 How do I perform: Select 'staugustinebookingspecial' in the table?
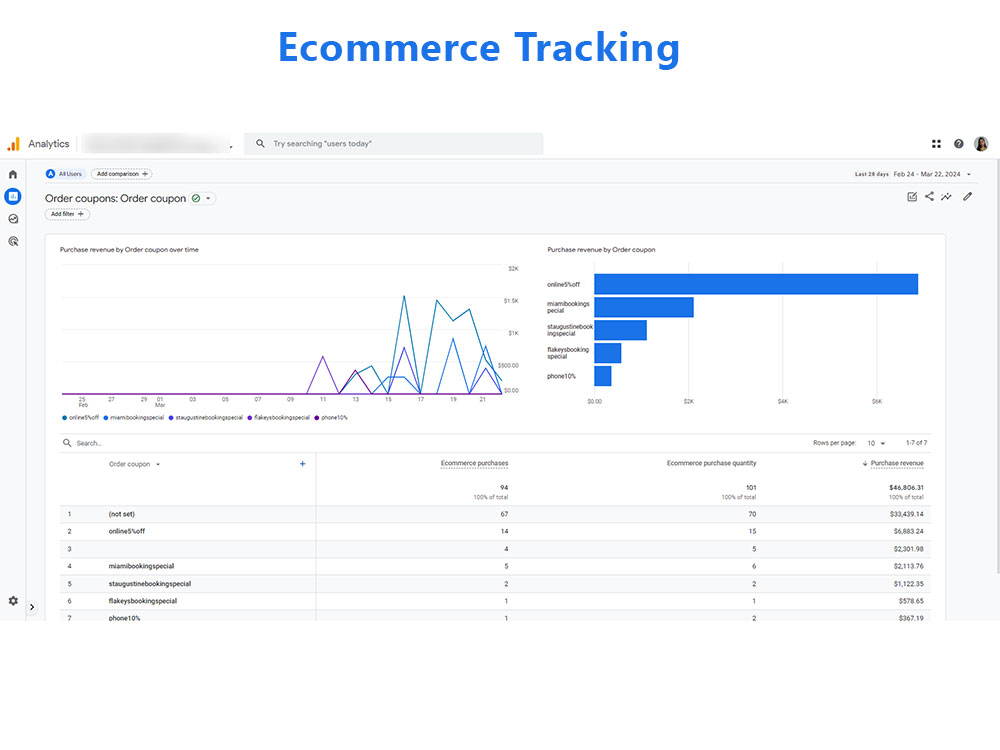coord(150,584)
